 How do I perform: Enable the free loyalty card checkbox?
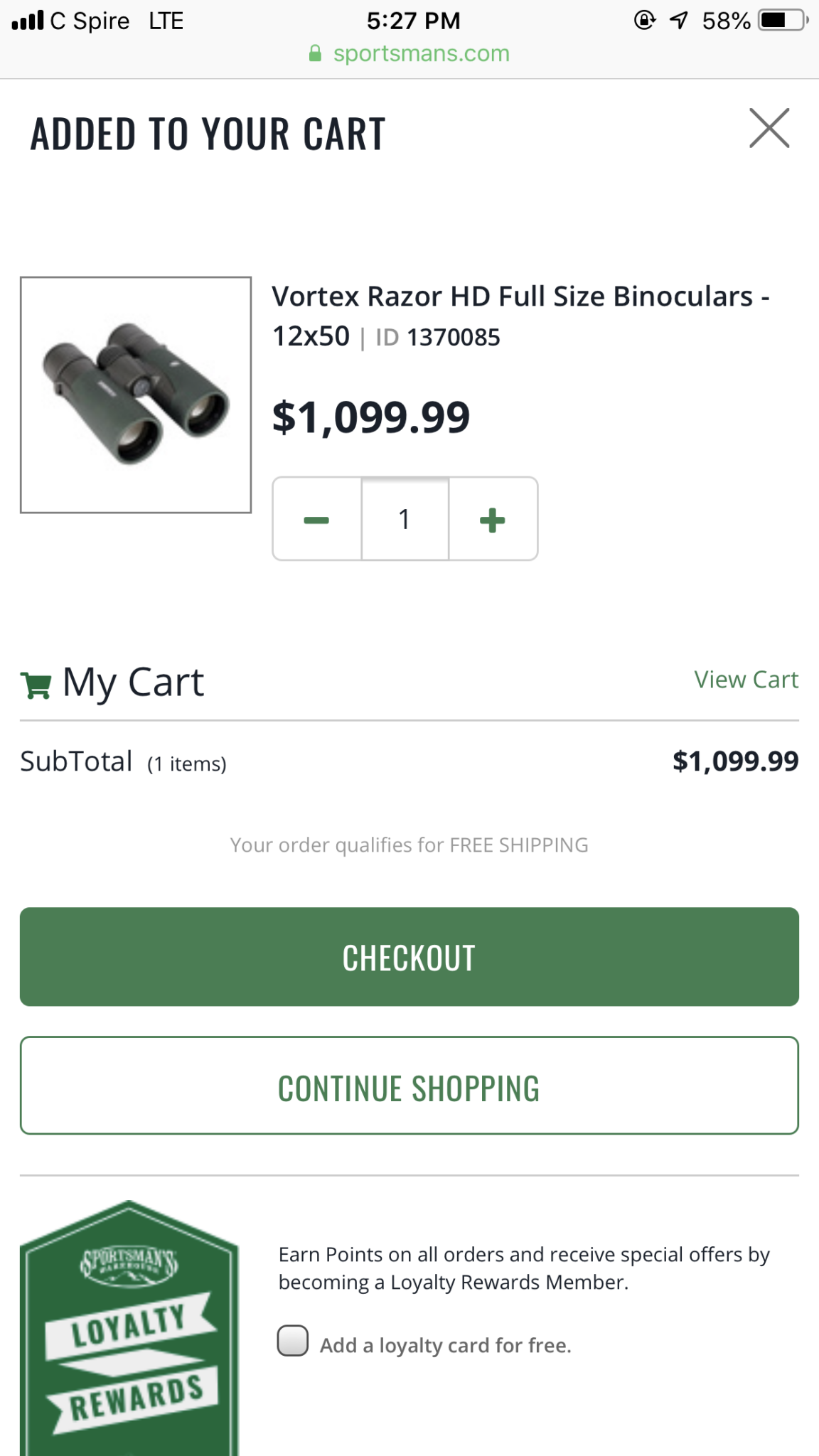click(x=293, y=1341)
